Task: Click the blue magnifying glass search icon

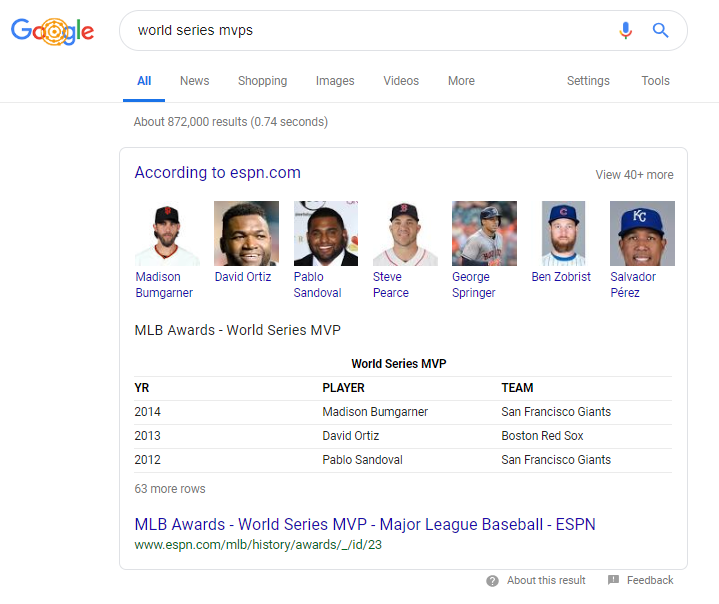Action: [660, 30]
